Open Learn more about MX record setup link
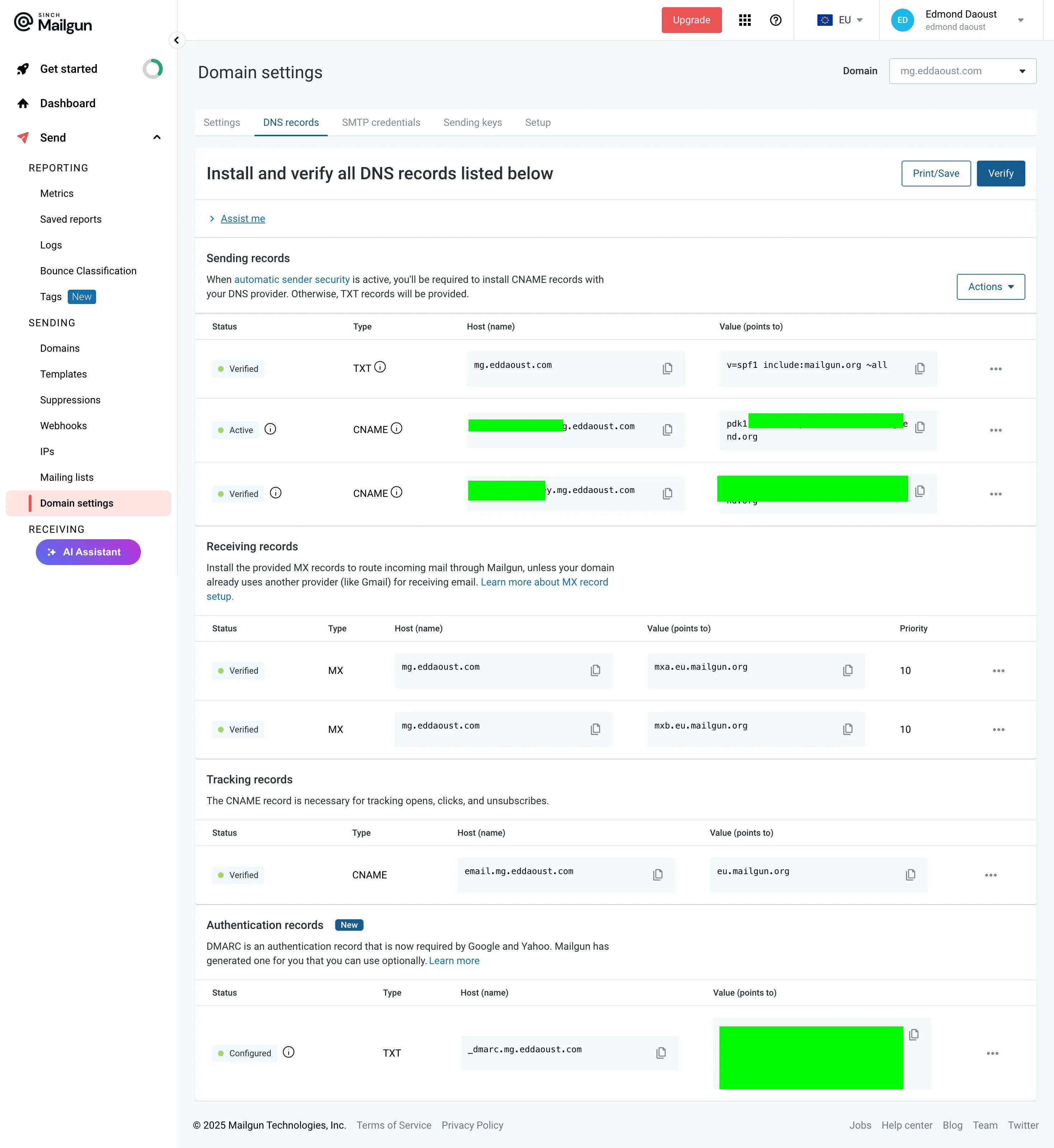This screenshot has height=1148, width=1054. point(544,582)
